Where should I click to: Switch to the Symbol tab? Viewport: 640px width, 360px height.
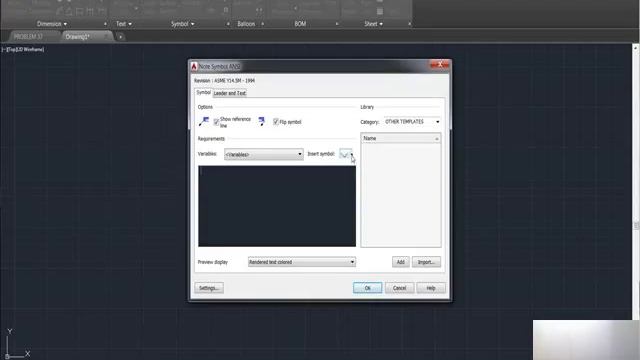point(203,93)
